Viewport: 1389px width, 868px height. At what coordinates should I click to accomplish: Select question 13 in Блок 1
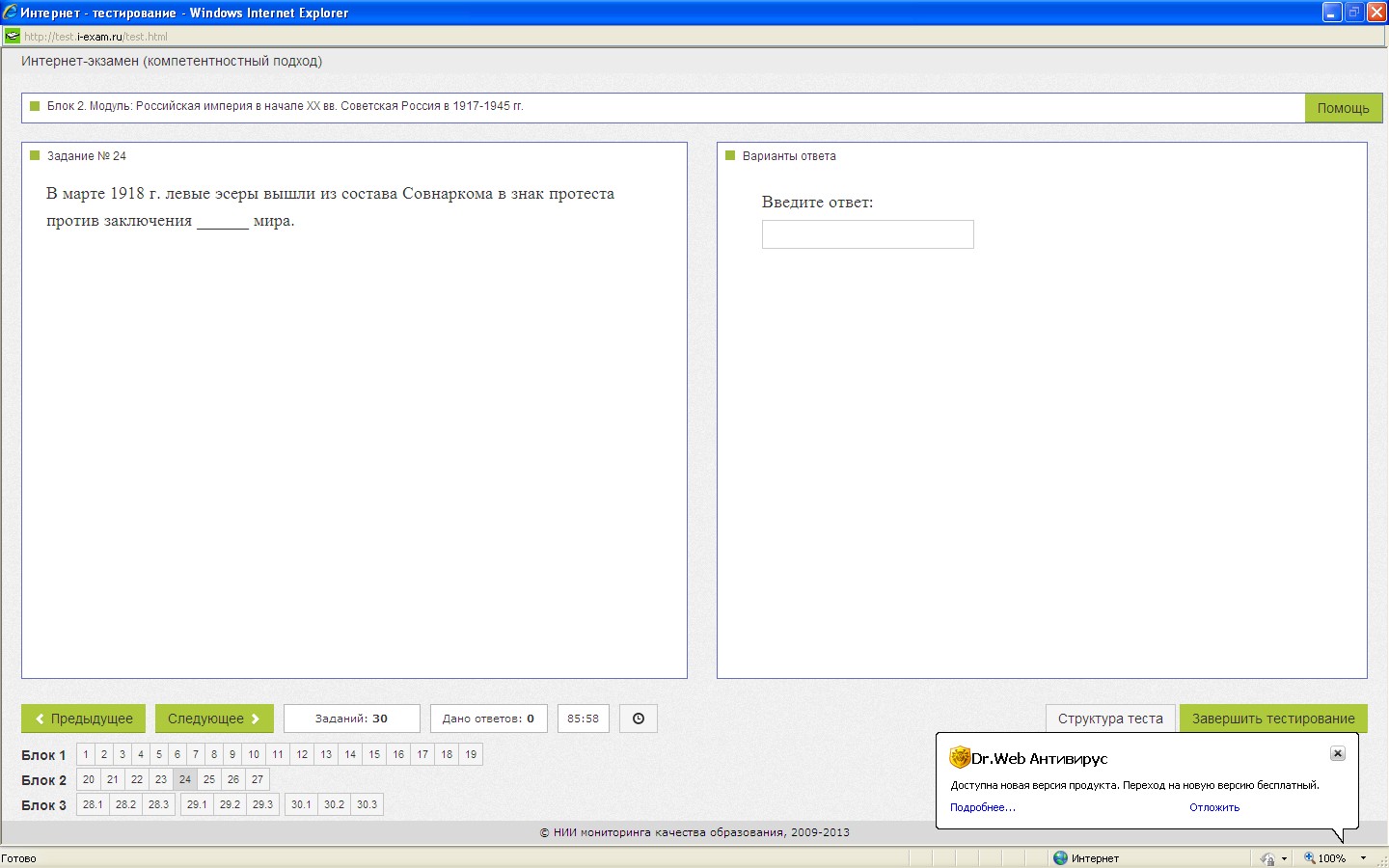point(326,754)
